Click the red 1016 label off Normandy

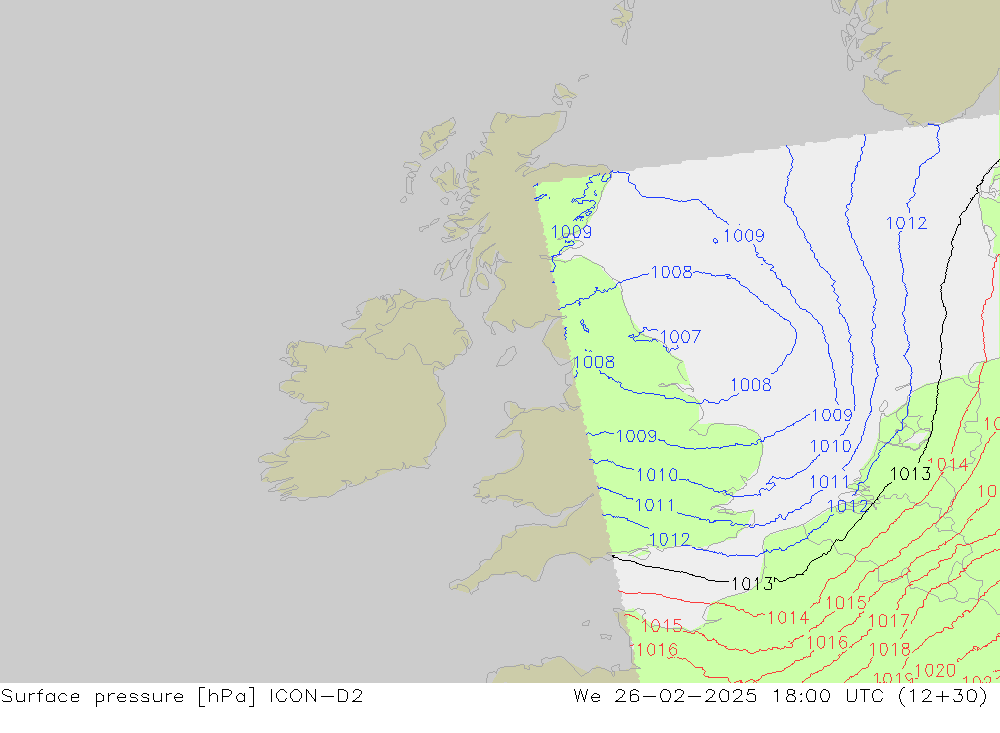coord(657,650)
